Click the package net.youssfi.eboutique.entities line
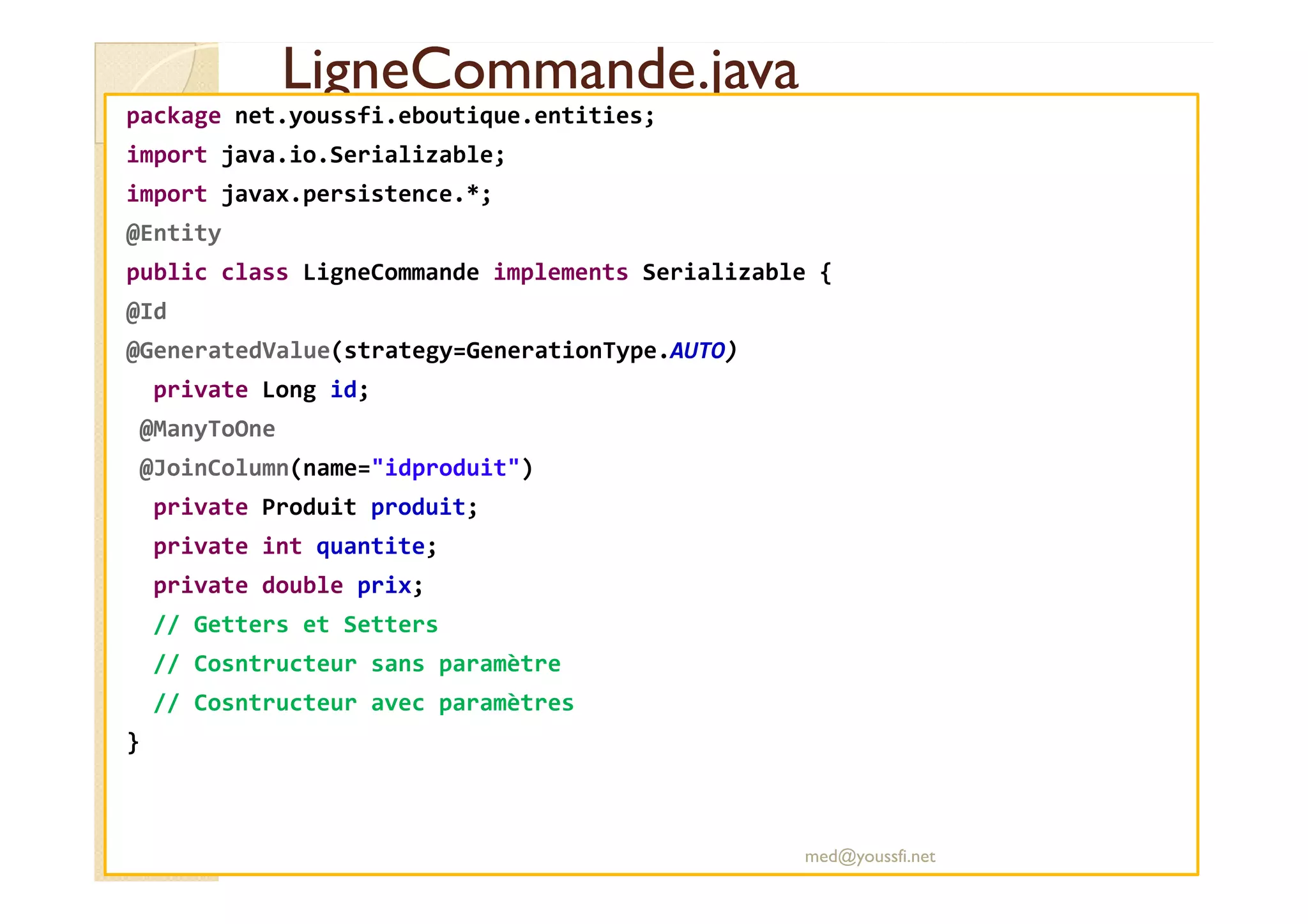Screen dimensions: 1308x924 pos(391,116)
